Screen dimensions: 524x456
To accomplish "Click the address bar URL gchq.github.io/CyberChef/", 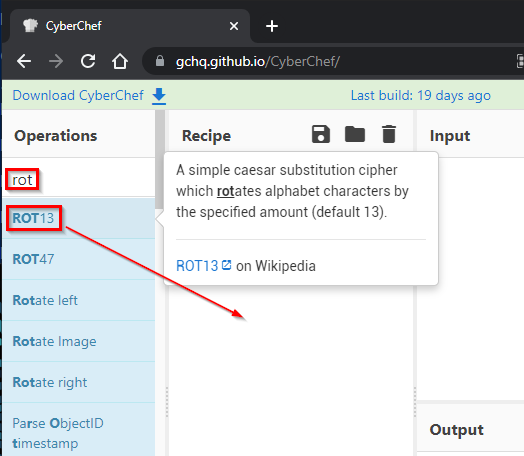I will (x=258, y=61).
